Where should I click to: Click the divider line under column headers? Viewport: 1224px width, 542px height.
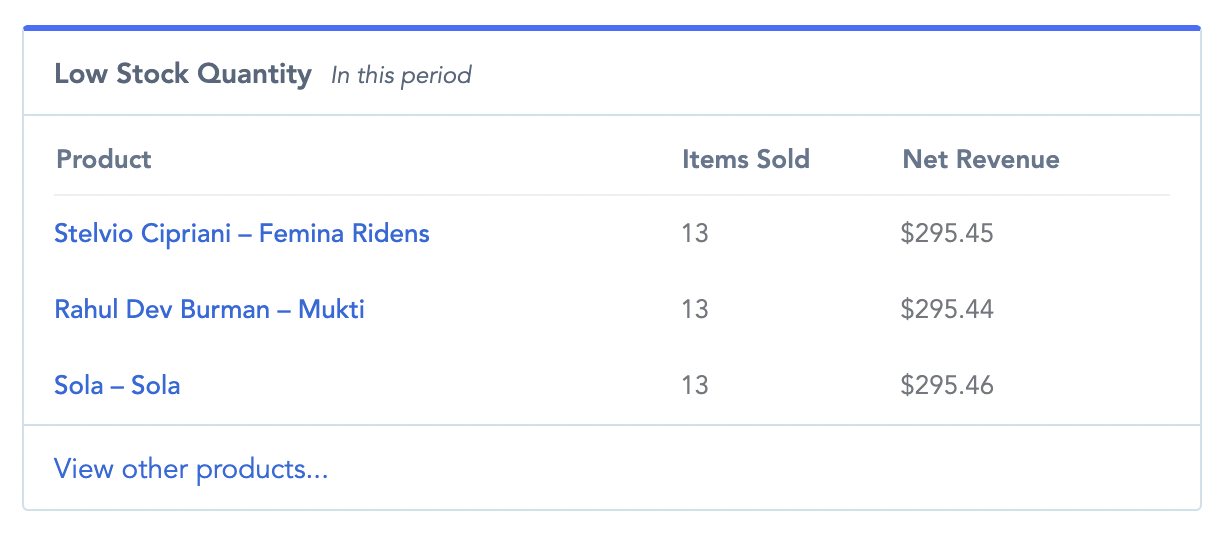[612, 195]
